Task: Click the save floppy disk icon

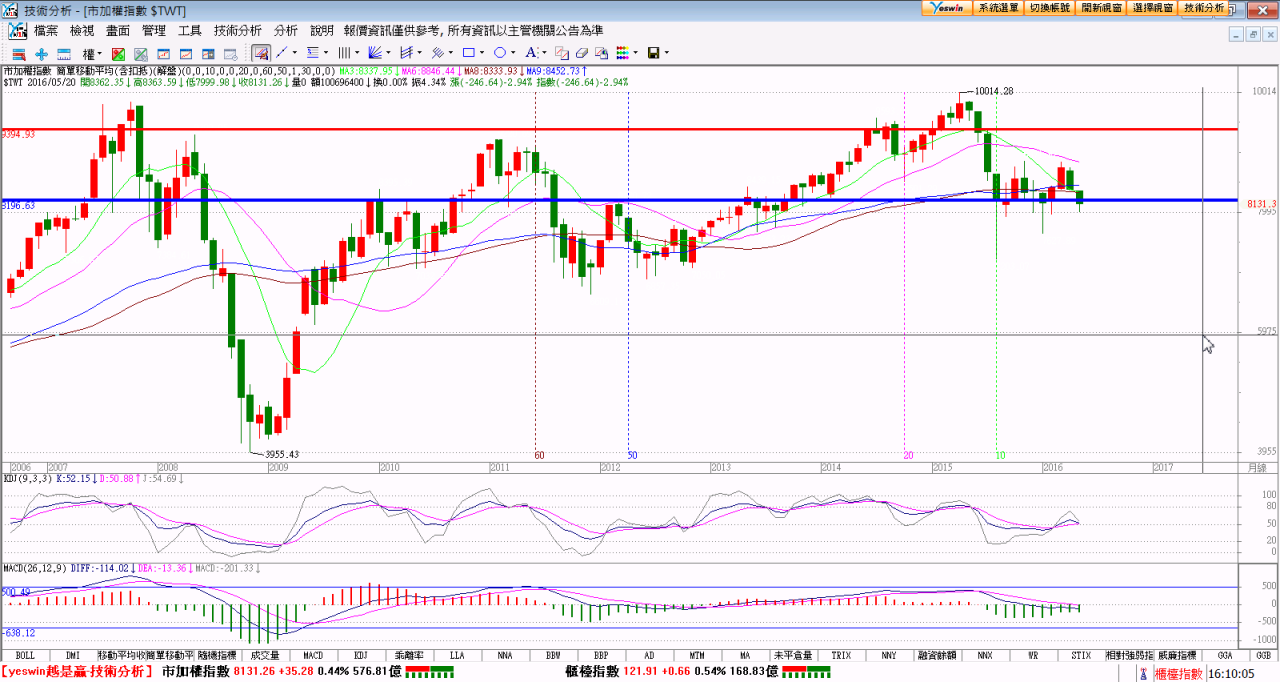Action: pyautogui.click(x=653, y=53)
